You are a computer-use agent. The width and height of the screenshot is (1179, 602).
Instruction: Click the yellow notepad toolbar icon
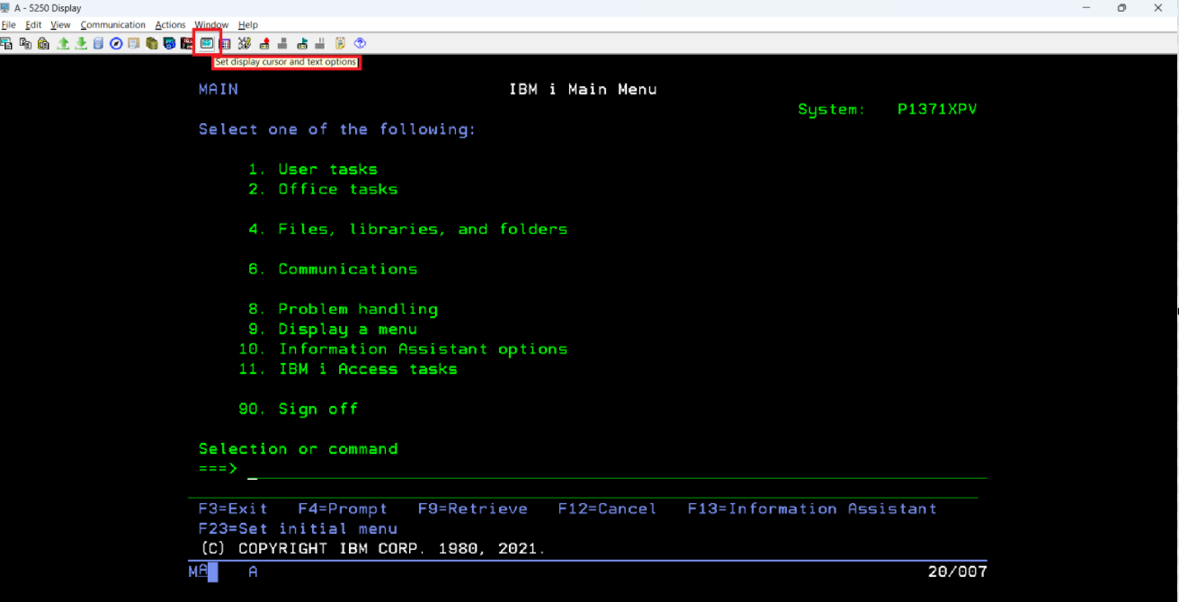coord(340,44)
